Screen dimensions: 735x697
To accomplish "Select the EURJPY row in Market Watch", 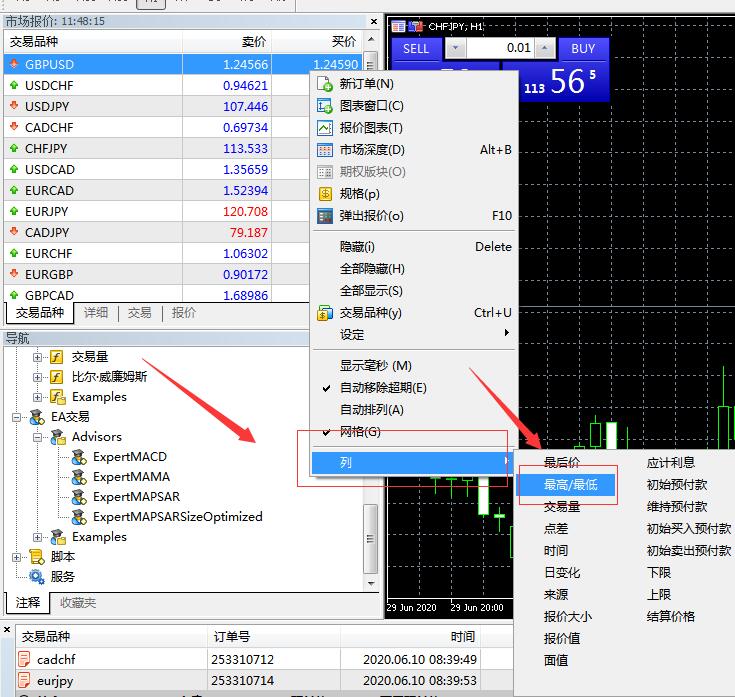I will [x=156, y=211].
